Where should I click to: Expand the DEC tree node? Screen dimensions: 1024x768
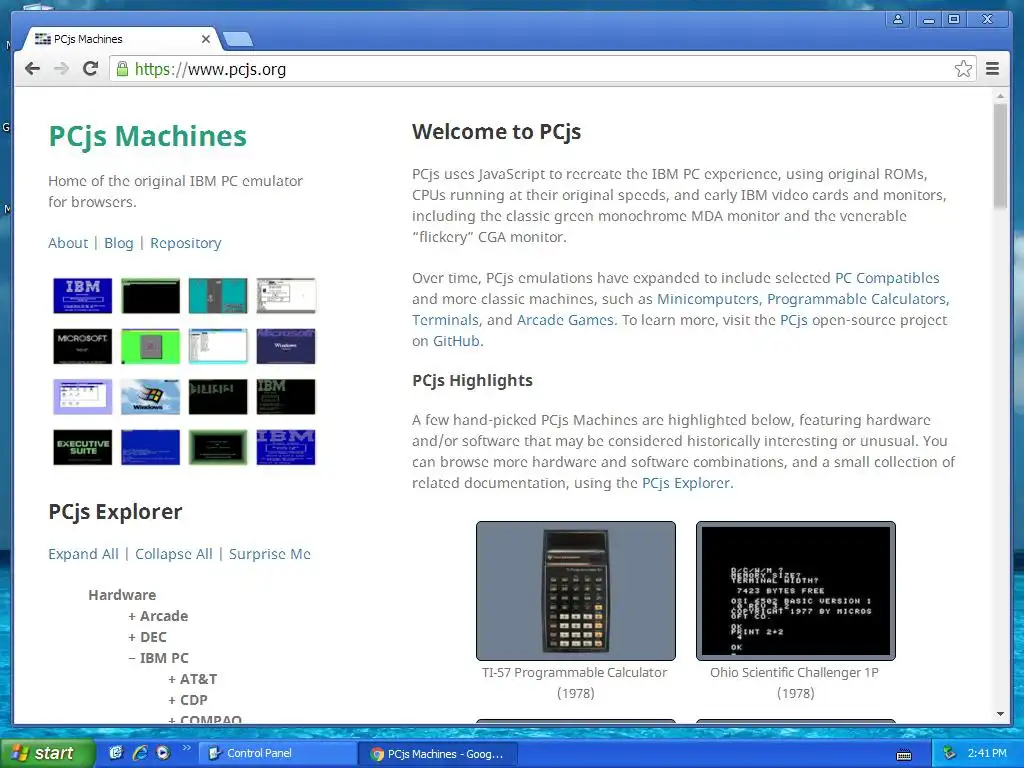147,637
